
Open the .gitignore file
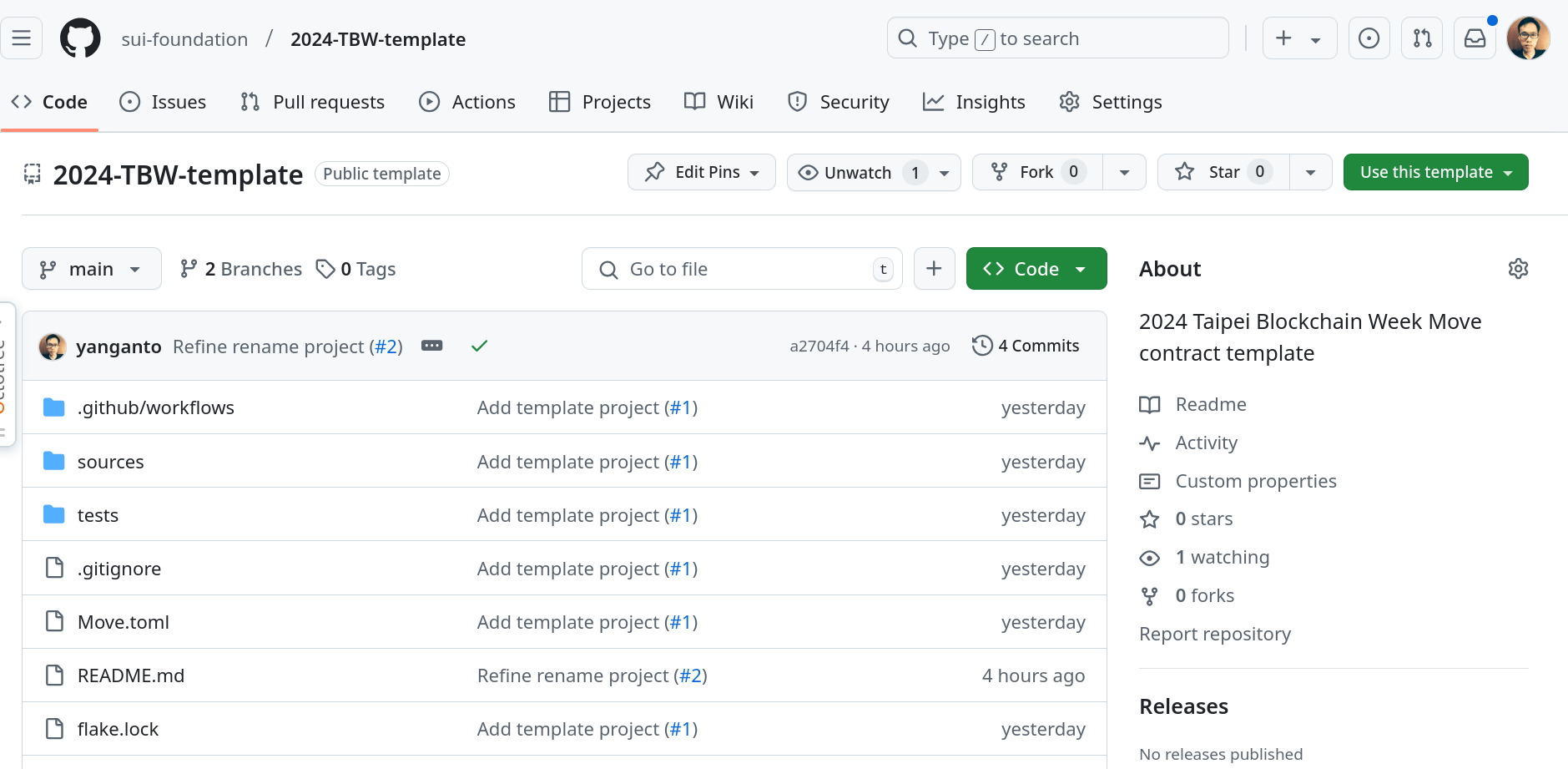pyautogui.click(x=119, y=569)
